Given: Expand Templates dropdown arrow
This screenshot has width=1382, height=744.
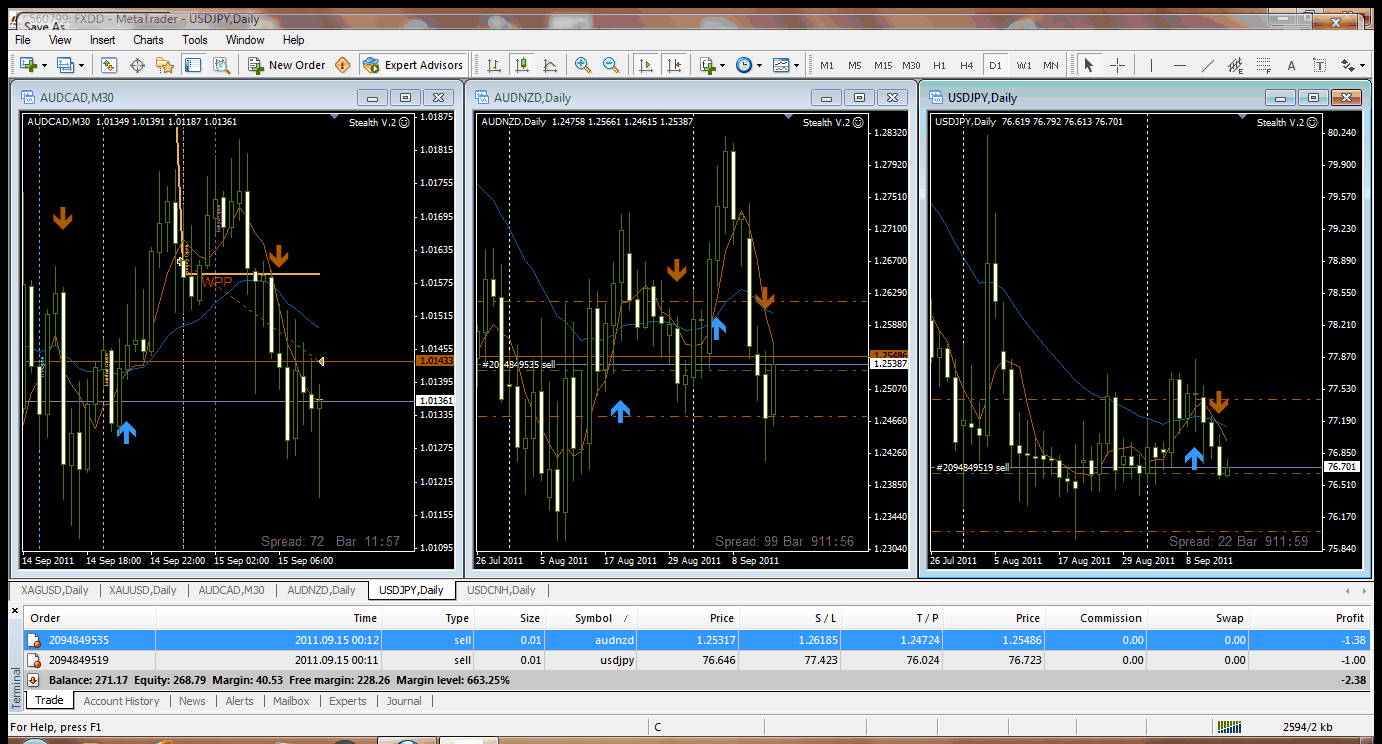Looking at the screenshot, I should [x=797, y=65].
